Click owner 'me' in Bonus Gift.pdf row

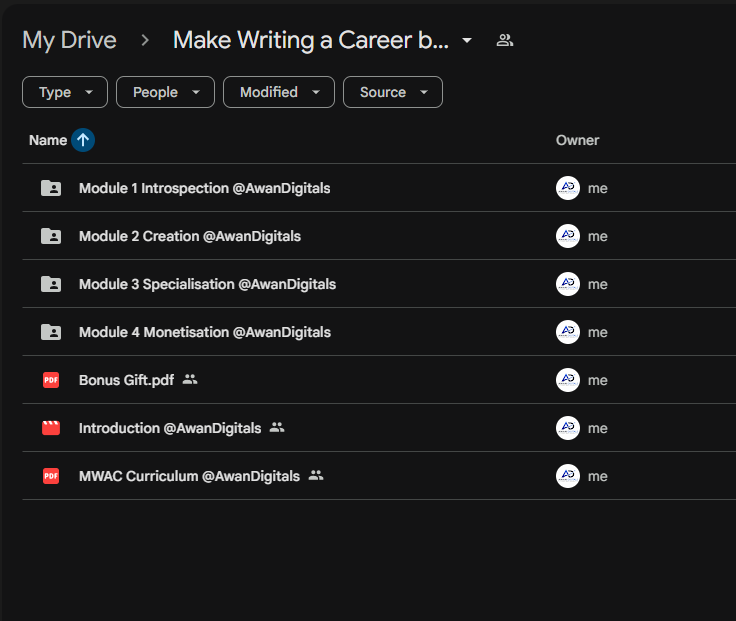tap(598, 380)
